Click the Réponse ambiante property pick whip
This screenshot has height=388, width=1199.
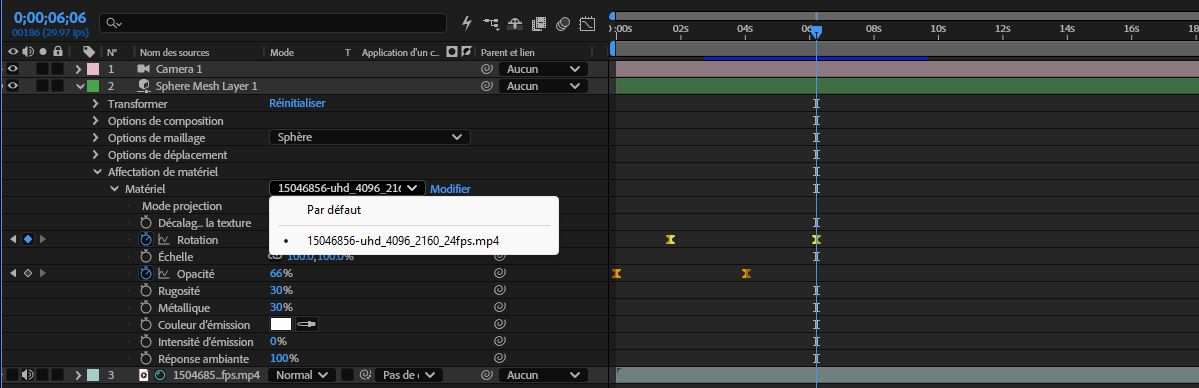(x=499, y=358)
